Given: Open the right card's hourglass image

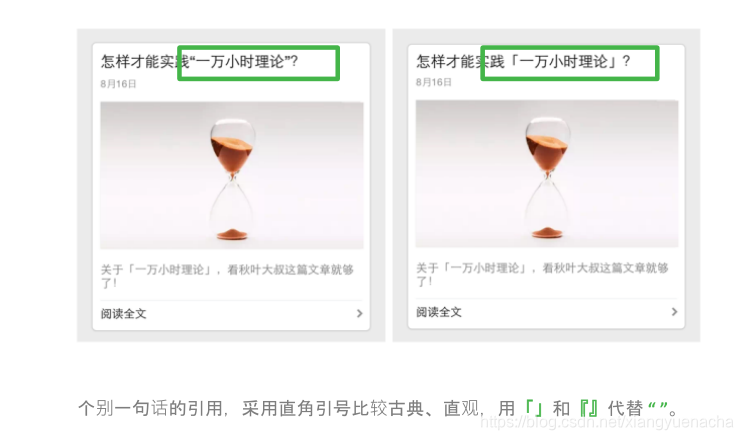Looking at the screenshot, I should click(547, 174).
